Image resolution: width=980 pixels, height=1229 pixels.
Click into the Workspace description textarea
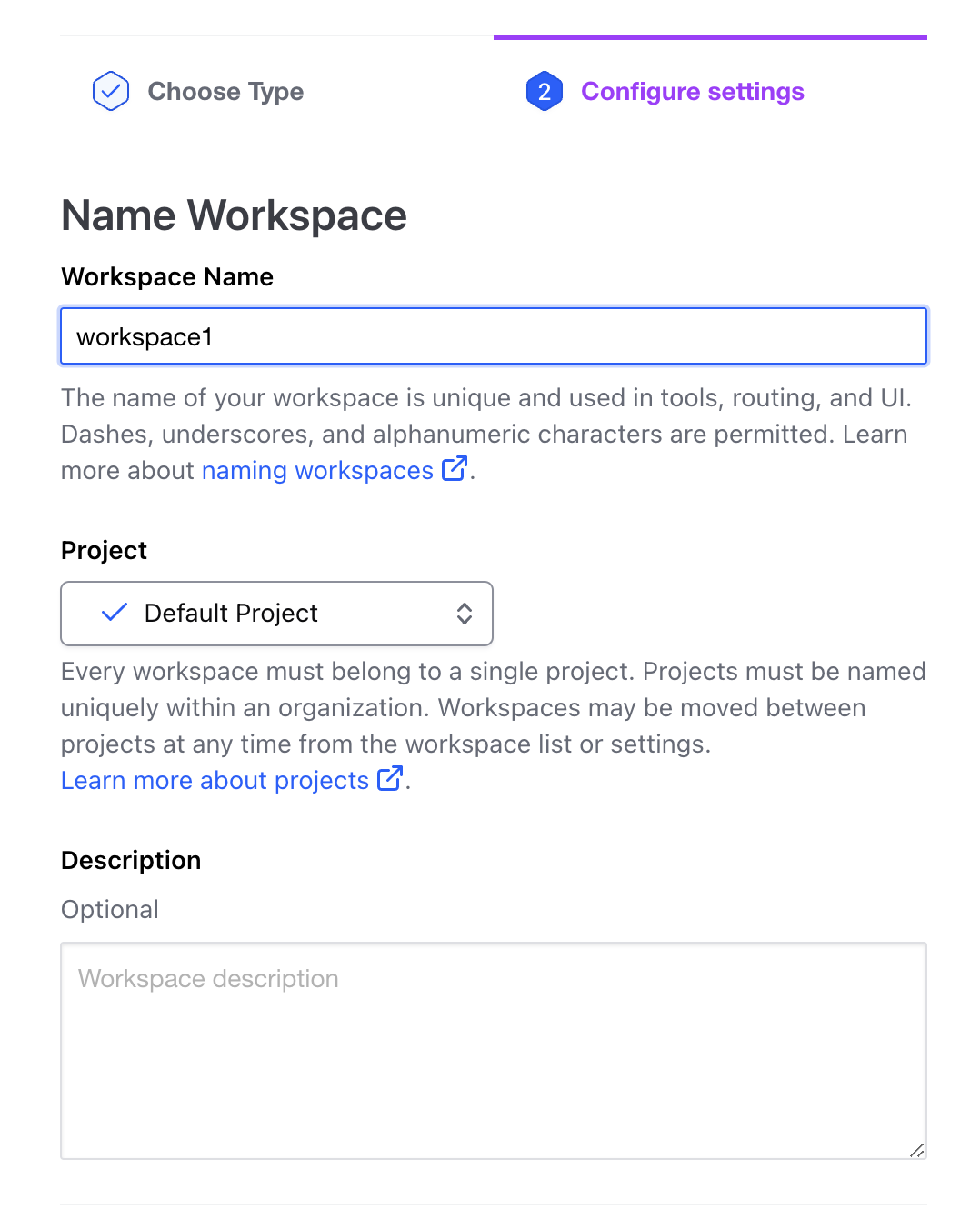(x=494, y=1051)
